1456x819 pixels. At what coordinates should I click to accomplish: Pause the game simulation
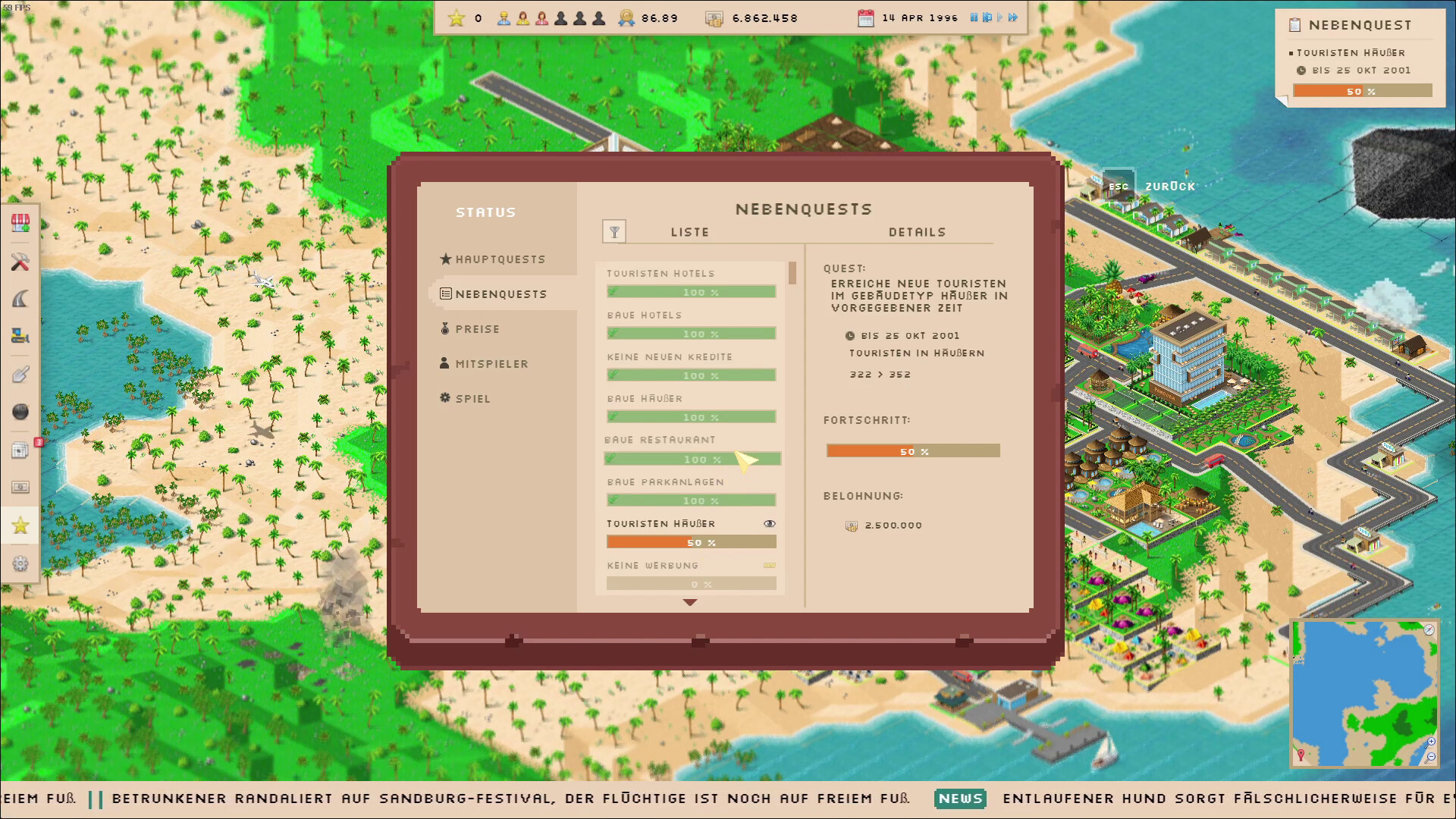(x=975, y=17)
